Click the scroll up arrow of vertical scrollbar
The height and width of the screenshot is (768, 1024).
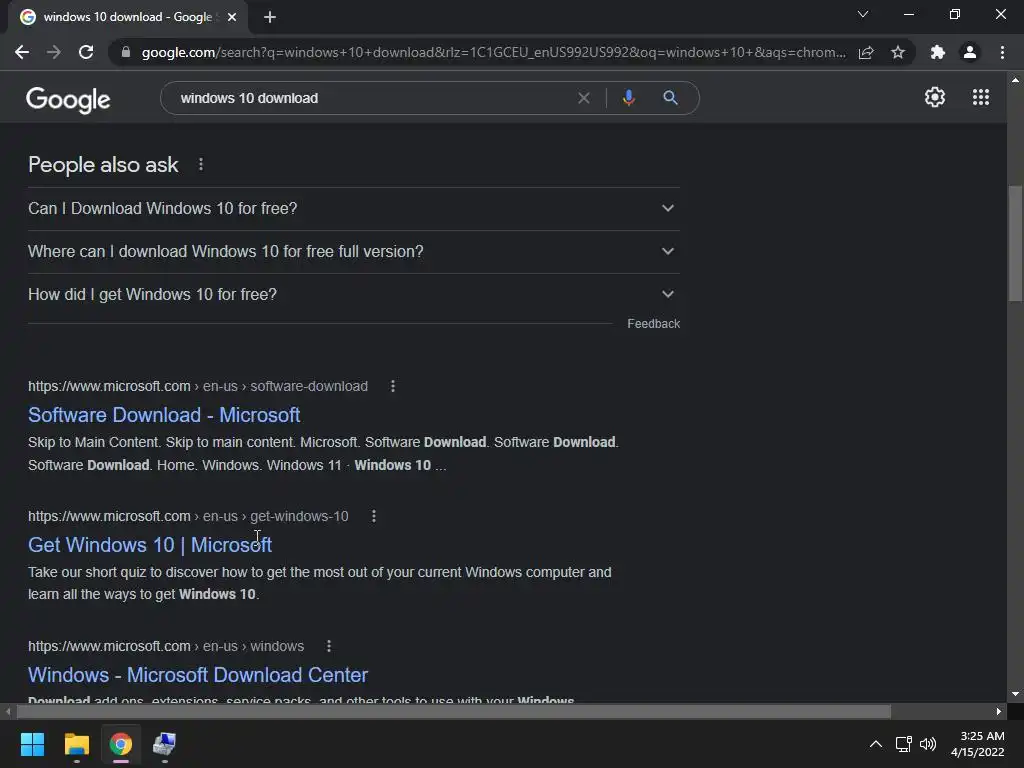point(1015,80)
